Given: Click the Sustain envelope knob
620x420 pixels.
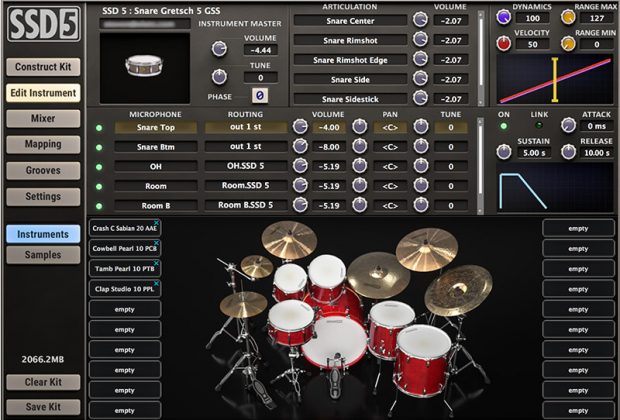Looking at the screenshot, I should 505,151.
